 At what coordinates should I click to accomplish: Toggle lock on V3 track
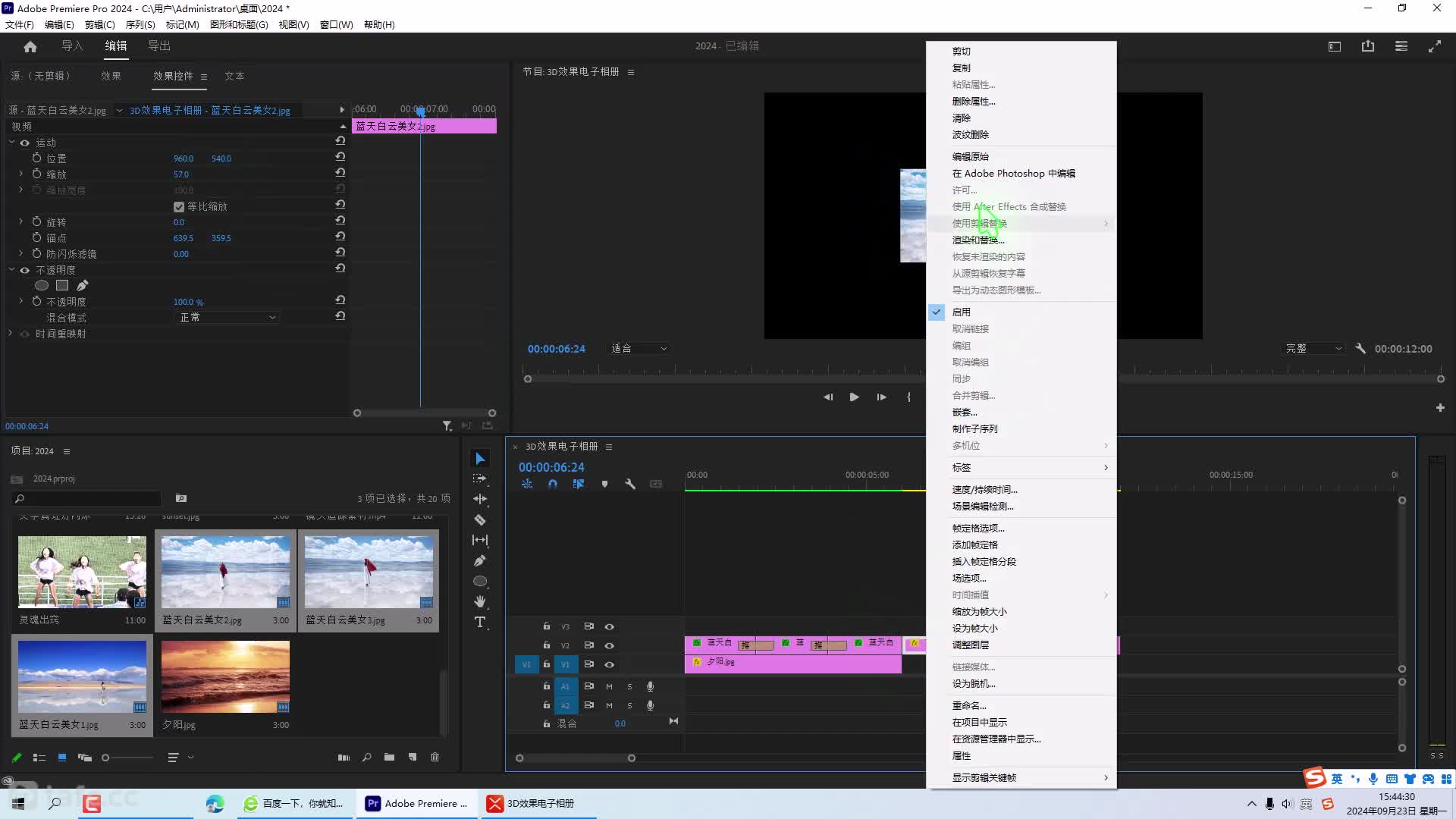pos(546,626)
